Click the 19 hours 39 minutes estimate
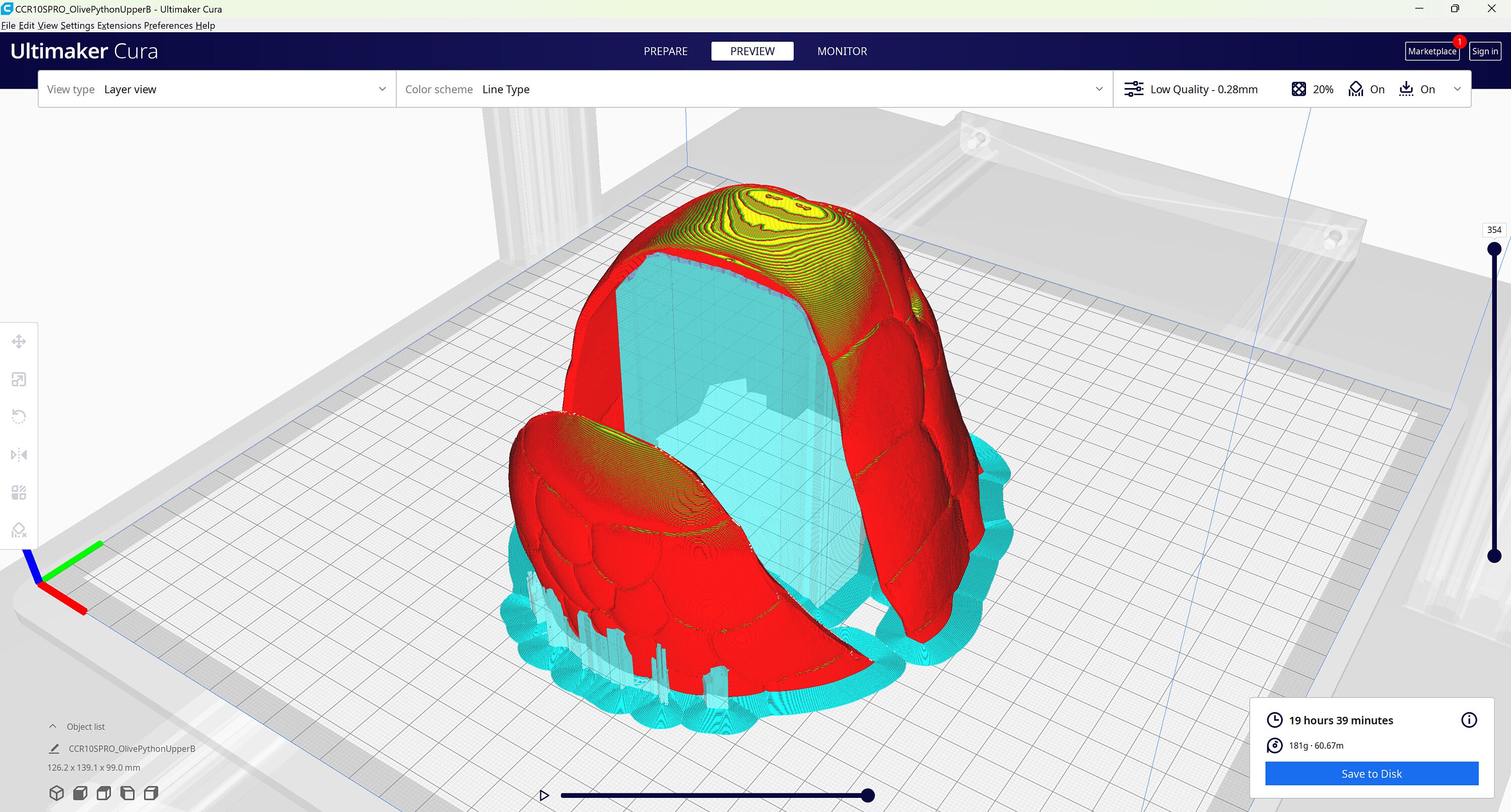1511x812 pixels. [x=1341, y=720]
